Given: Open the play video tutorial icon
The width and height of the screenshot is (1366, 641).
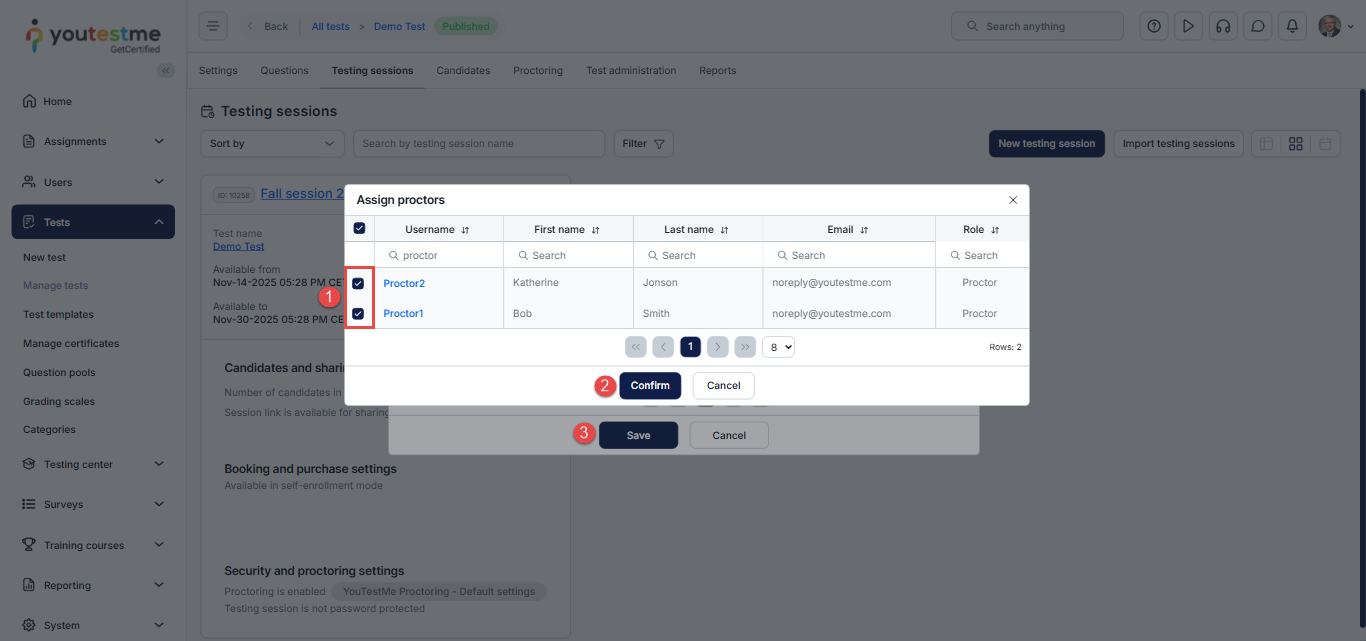Looking at the screenshot, I should (x=1188, y=26).
